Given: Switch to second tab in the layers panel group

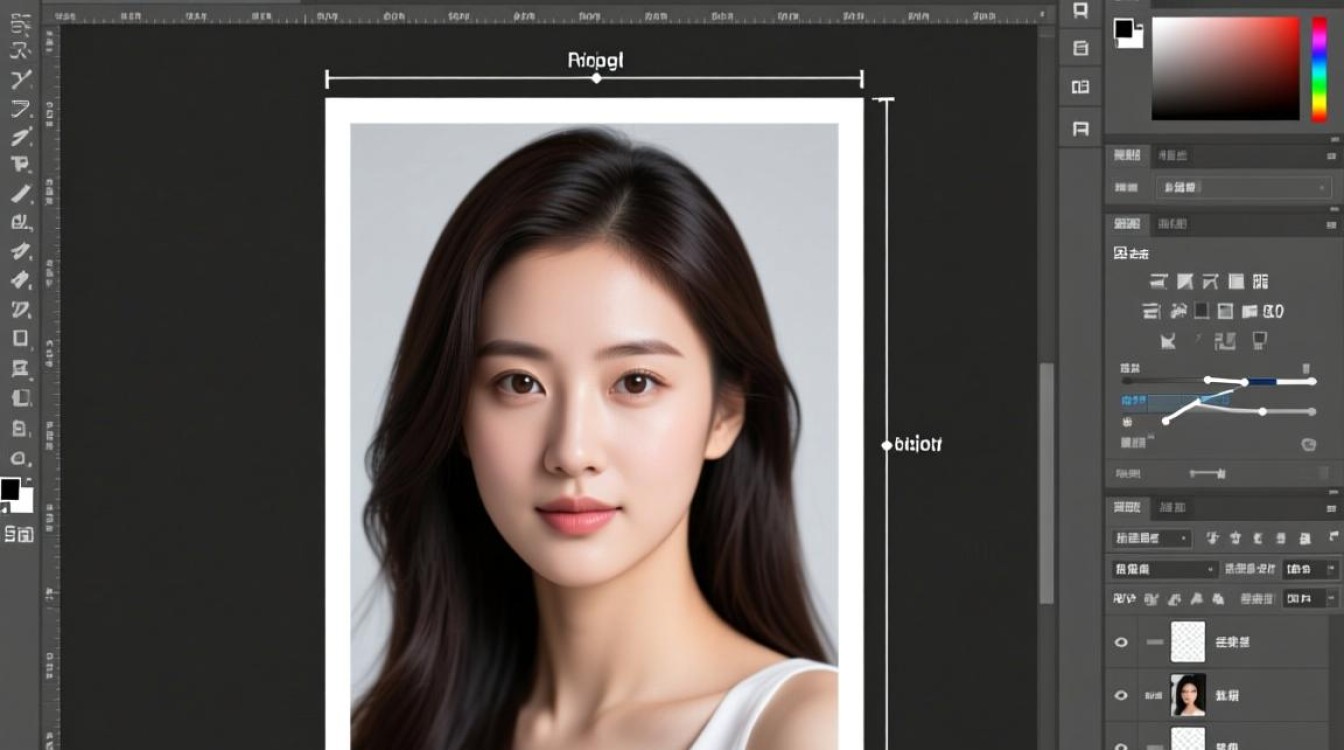Looking at the screenshot, I should point(1172,508).
